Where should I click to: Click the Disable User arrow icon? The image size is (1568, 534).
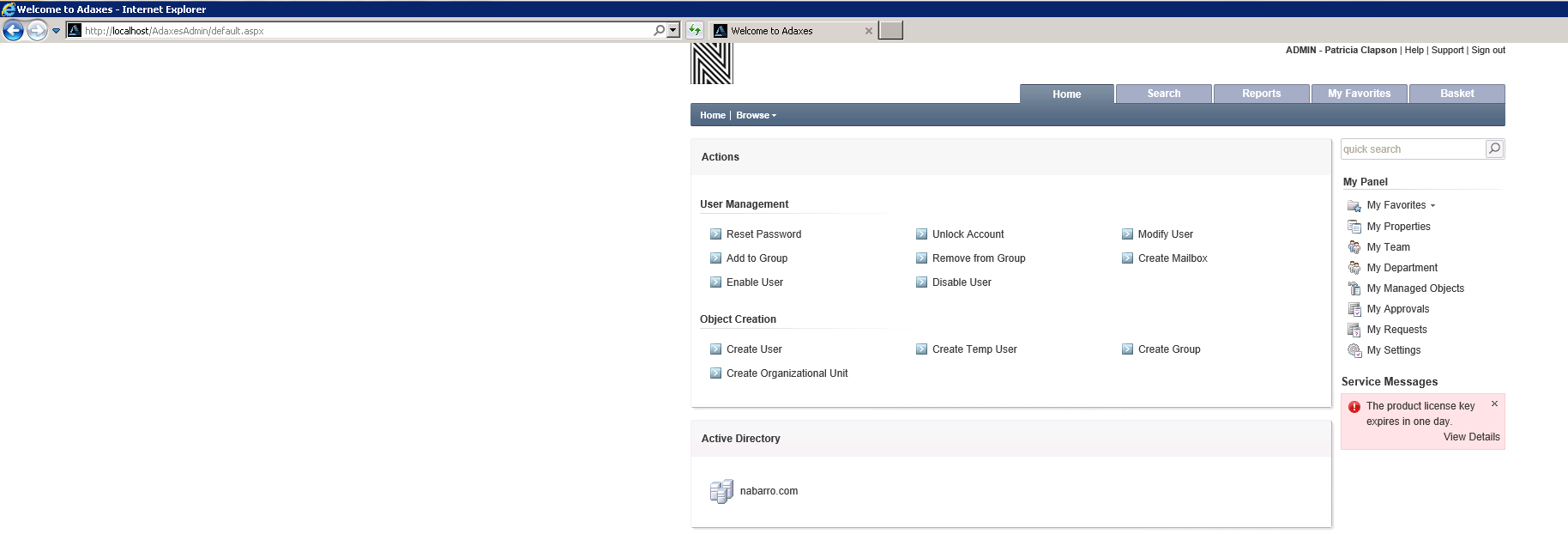coord(921,282)
